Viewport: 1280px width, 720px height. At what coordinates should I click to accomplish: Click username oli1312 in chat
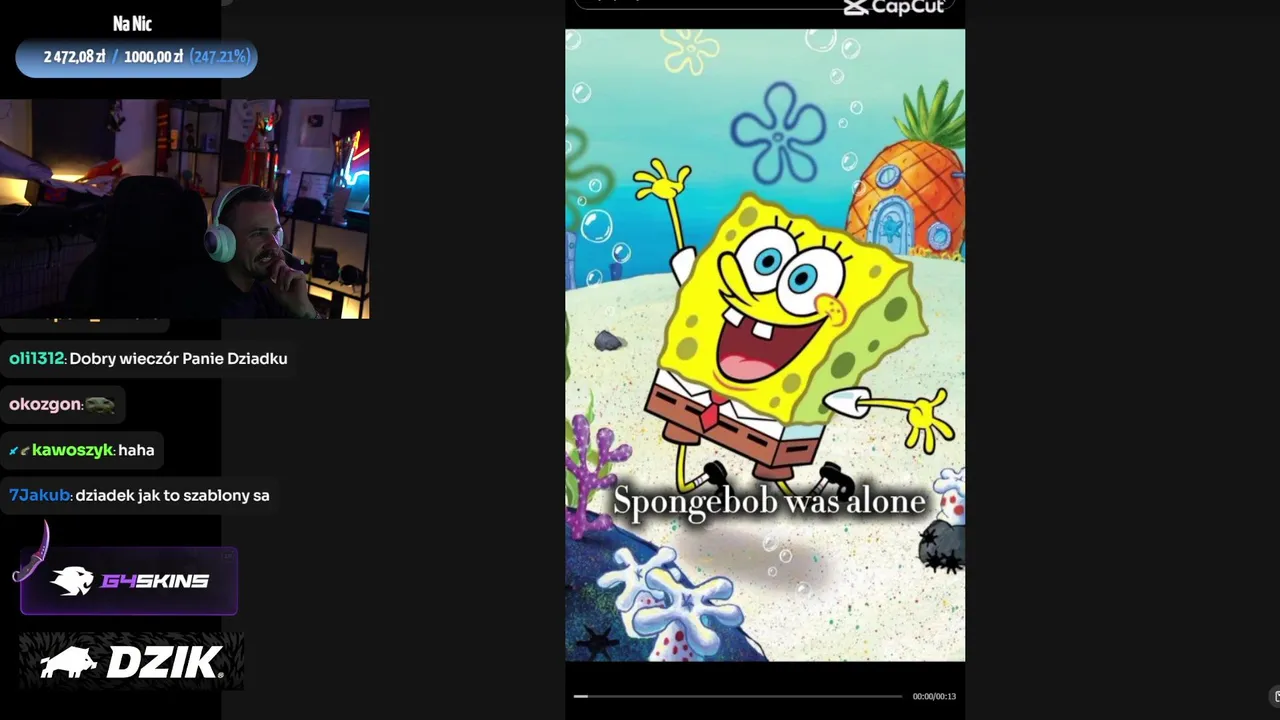click(37, 358)
